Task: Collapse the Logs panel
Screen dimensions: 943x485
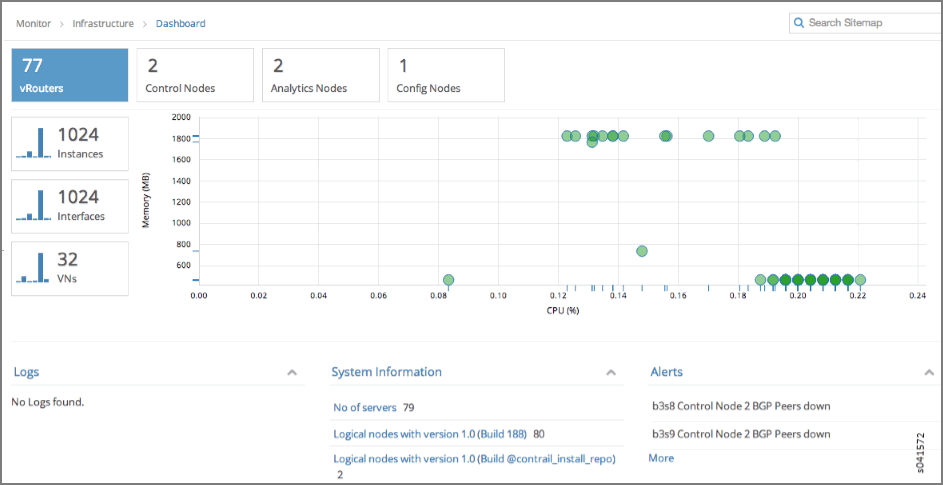Action: (x=292, y=372)
